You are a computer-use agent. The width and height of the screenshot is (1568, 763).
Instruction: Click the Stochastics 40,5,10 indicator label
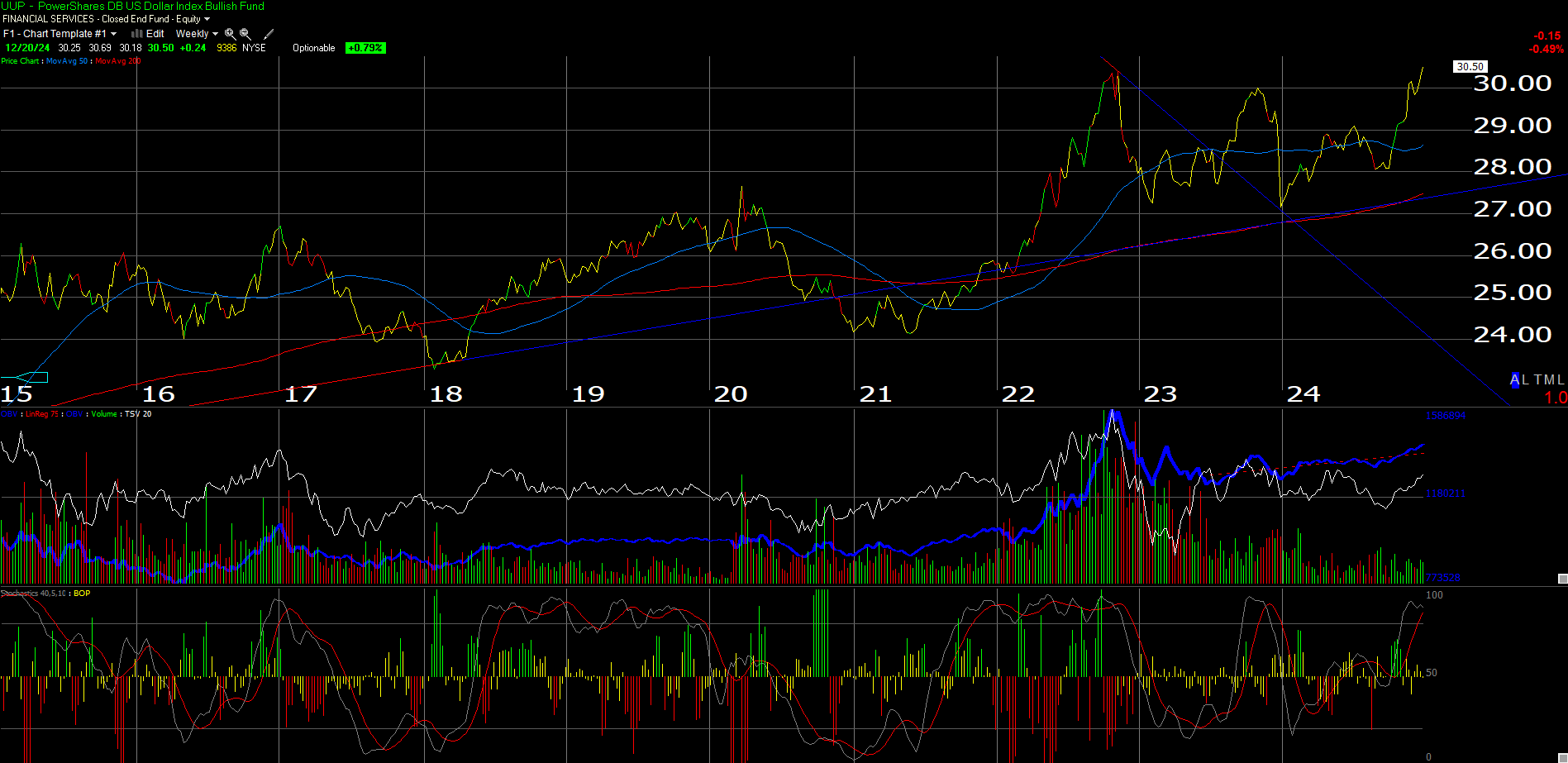point(34,594)
